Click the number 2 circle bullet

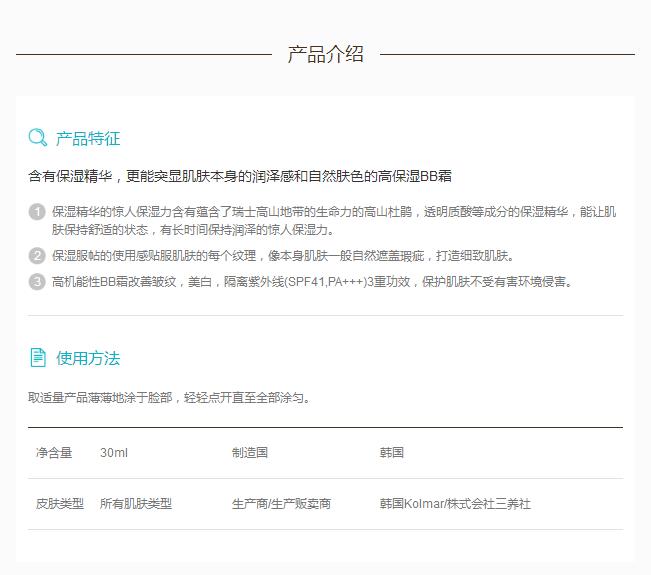(x=37, y=255)
